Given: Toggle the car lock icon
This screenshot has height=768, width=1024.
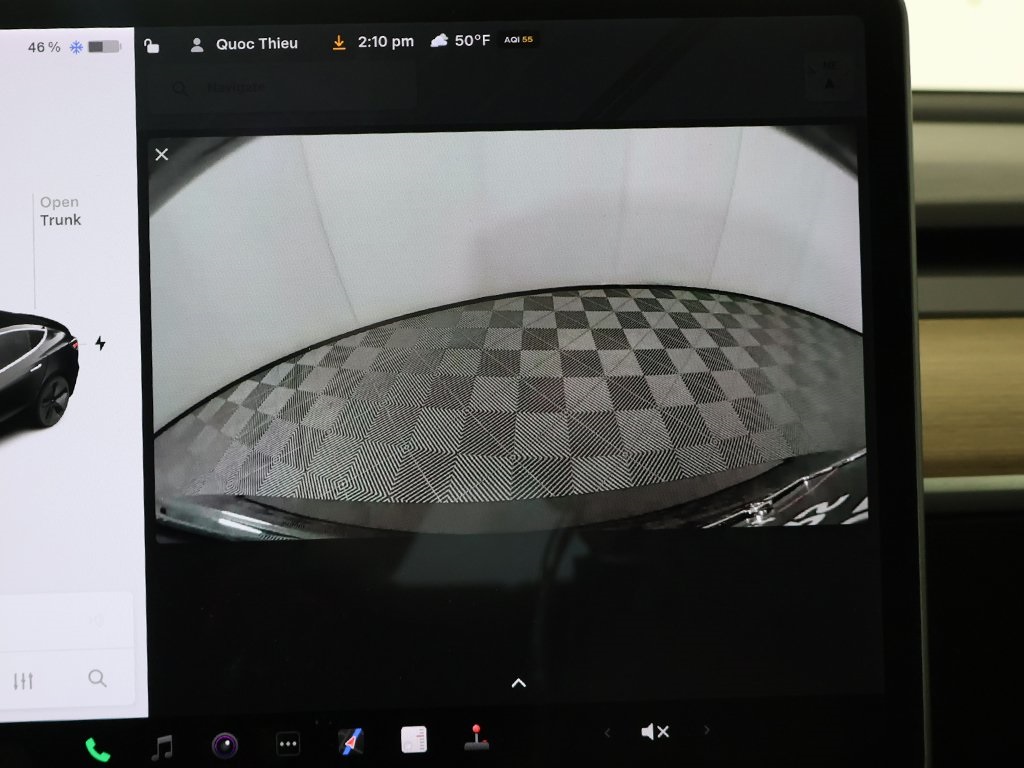Looking at the screenshot, I should (x=152, y=46).
